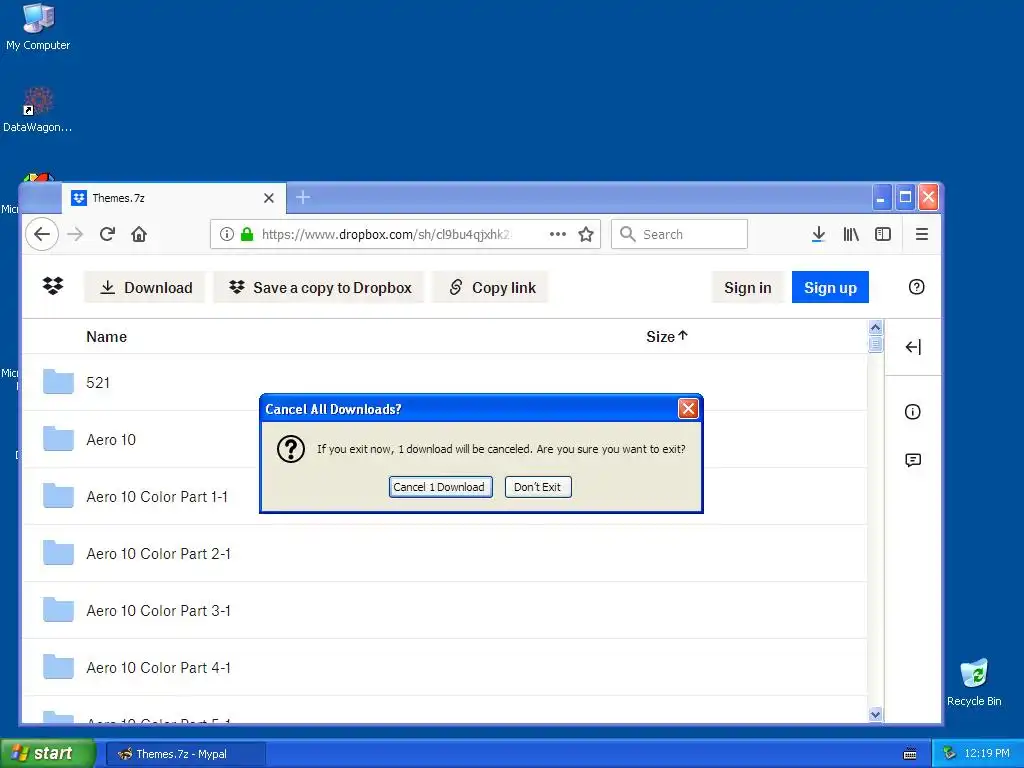Minimize the Mypal browser window

[x=882, y=197]
